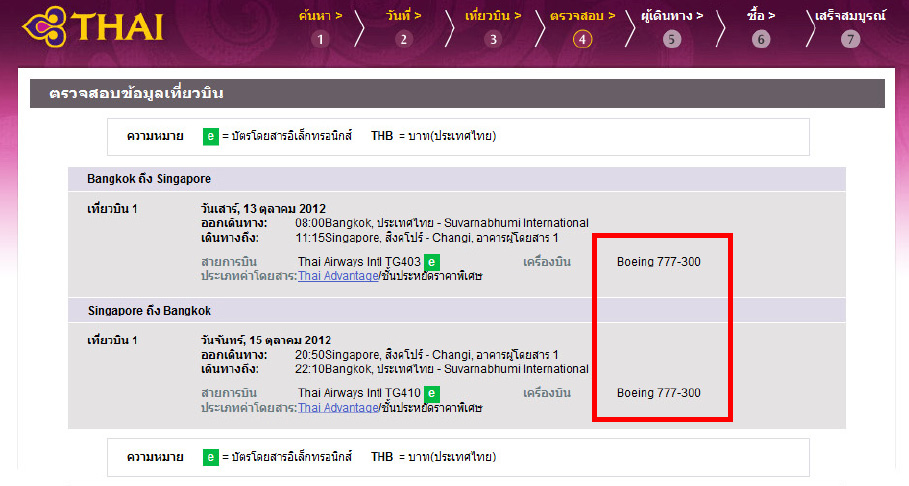The width and height of the screenshot is (909, 486).
Task: Click the ตรวจสอบข้อมูลเที่ยวบิน heading
Action: [x=136, y=93]
